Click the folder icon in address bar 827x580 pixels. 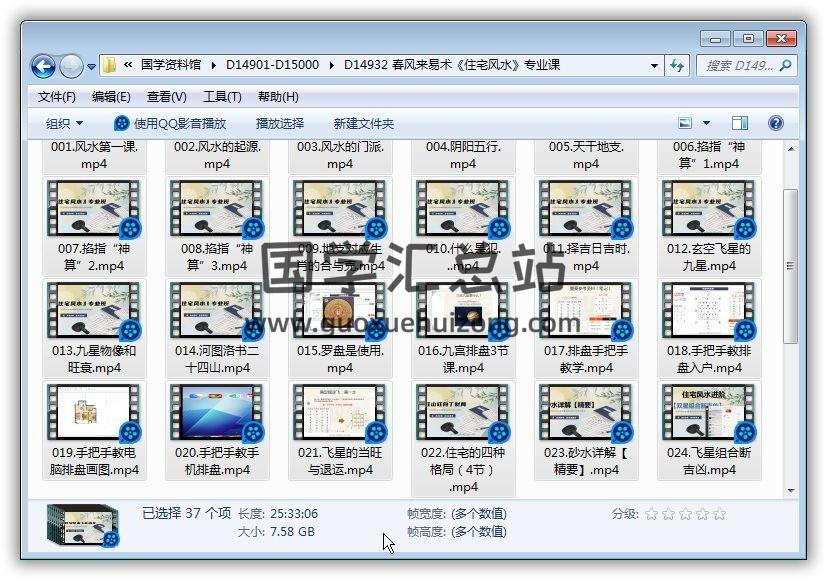[x=109, y=65]
